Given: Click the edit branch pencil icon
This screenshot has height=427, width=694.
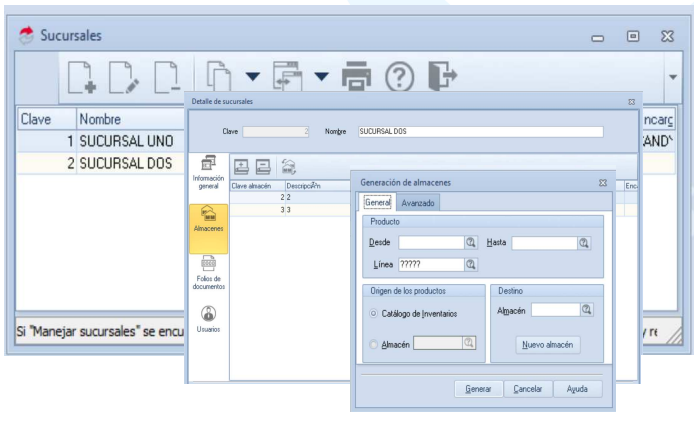Looking at the screenshot, I should pyautogui.click(x=124, y=78).
